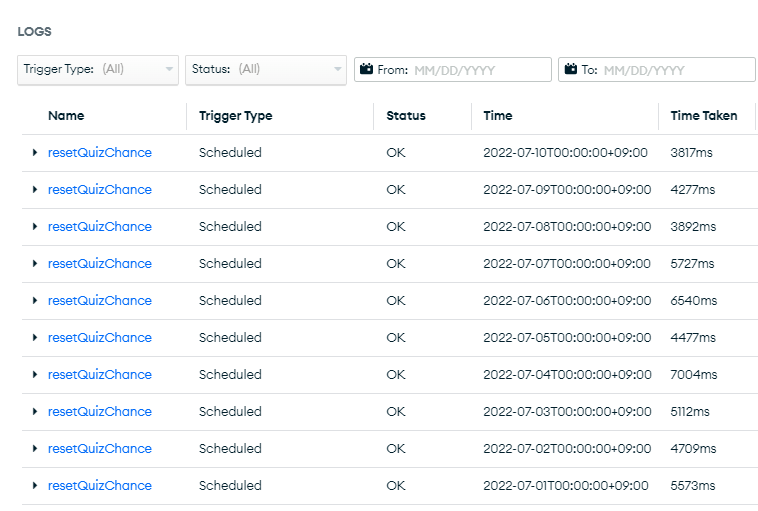
Task: Click OK status in 2022-07-06 row
Action: tap(396, 300)
